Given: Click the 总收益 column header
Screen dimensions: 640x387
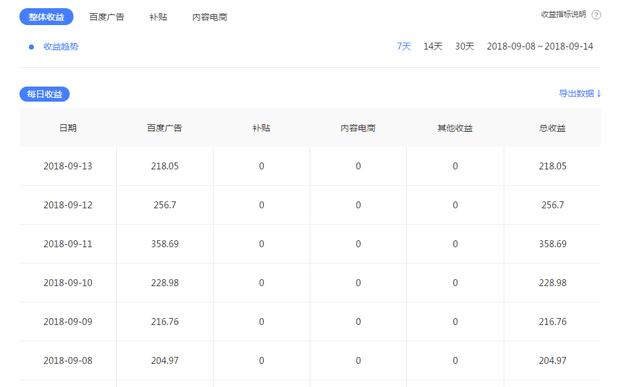Looking at the screenshot, I should click(x=552, y=128).
